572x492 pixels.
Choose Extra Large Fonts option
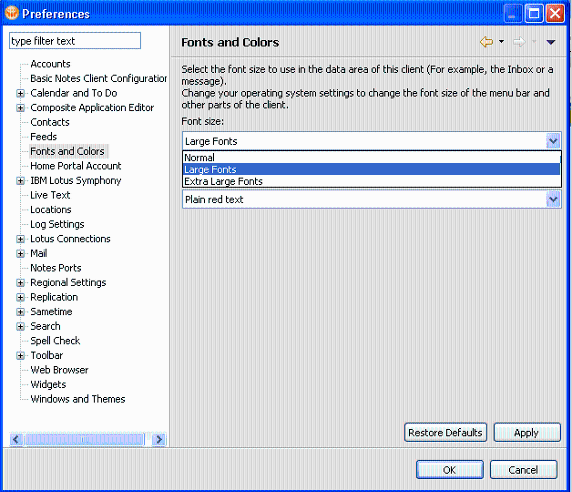pos(371,181)
